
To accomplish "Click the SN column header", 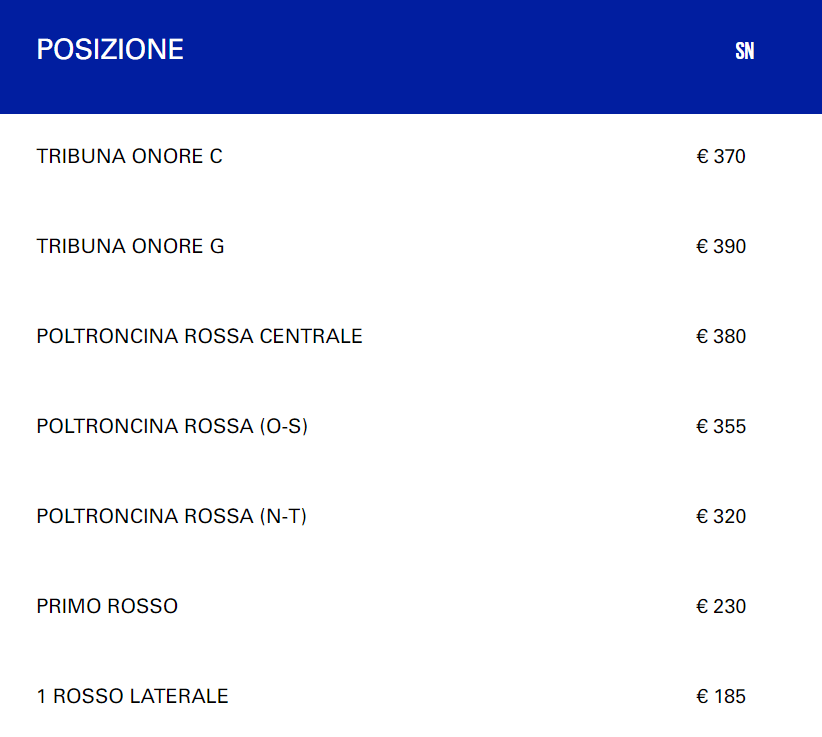I will coord(744,51).
